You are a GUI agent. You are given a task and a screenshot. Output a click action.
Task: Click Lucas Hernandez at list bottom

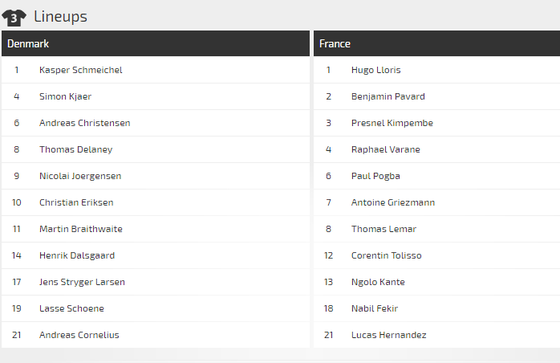[x=389, y=335]
